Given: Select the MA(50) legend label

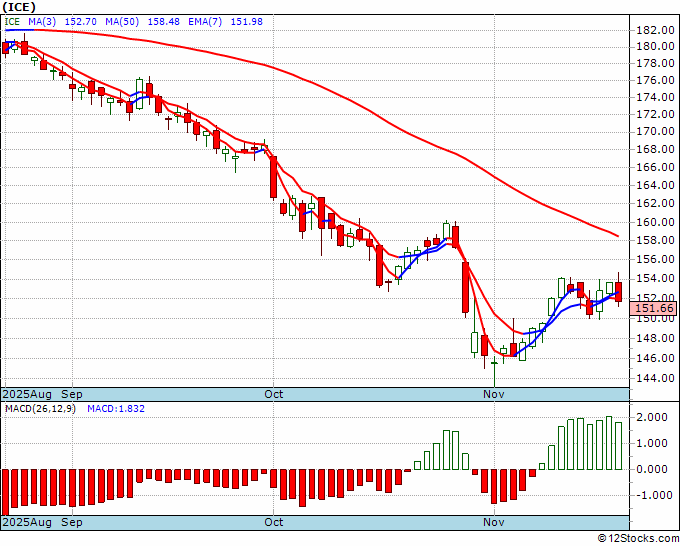Looking at the screenshot, I should (122, 21).
